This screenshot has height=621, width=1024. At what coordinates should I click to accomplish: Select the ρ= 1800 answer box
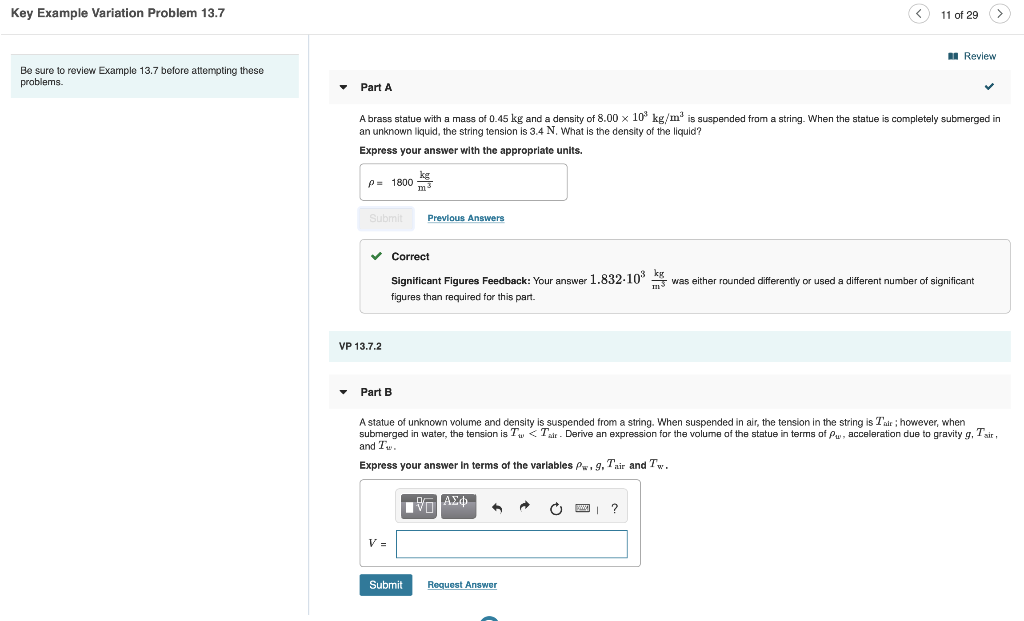pos(463,181)
